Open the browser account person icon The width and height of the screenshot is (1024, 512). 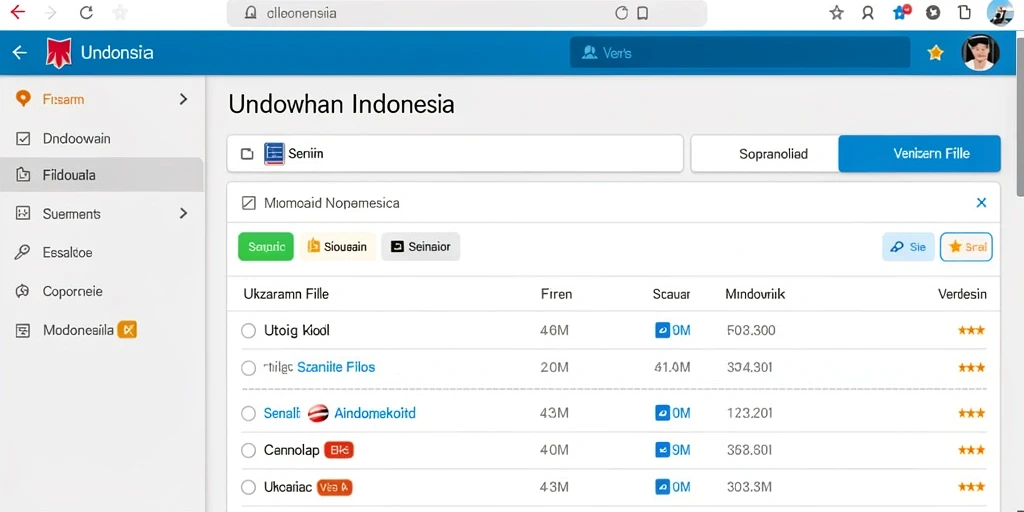pos(868,12)
